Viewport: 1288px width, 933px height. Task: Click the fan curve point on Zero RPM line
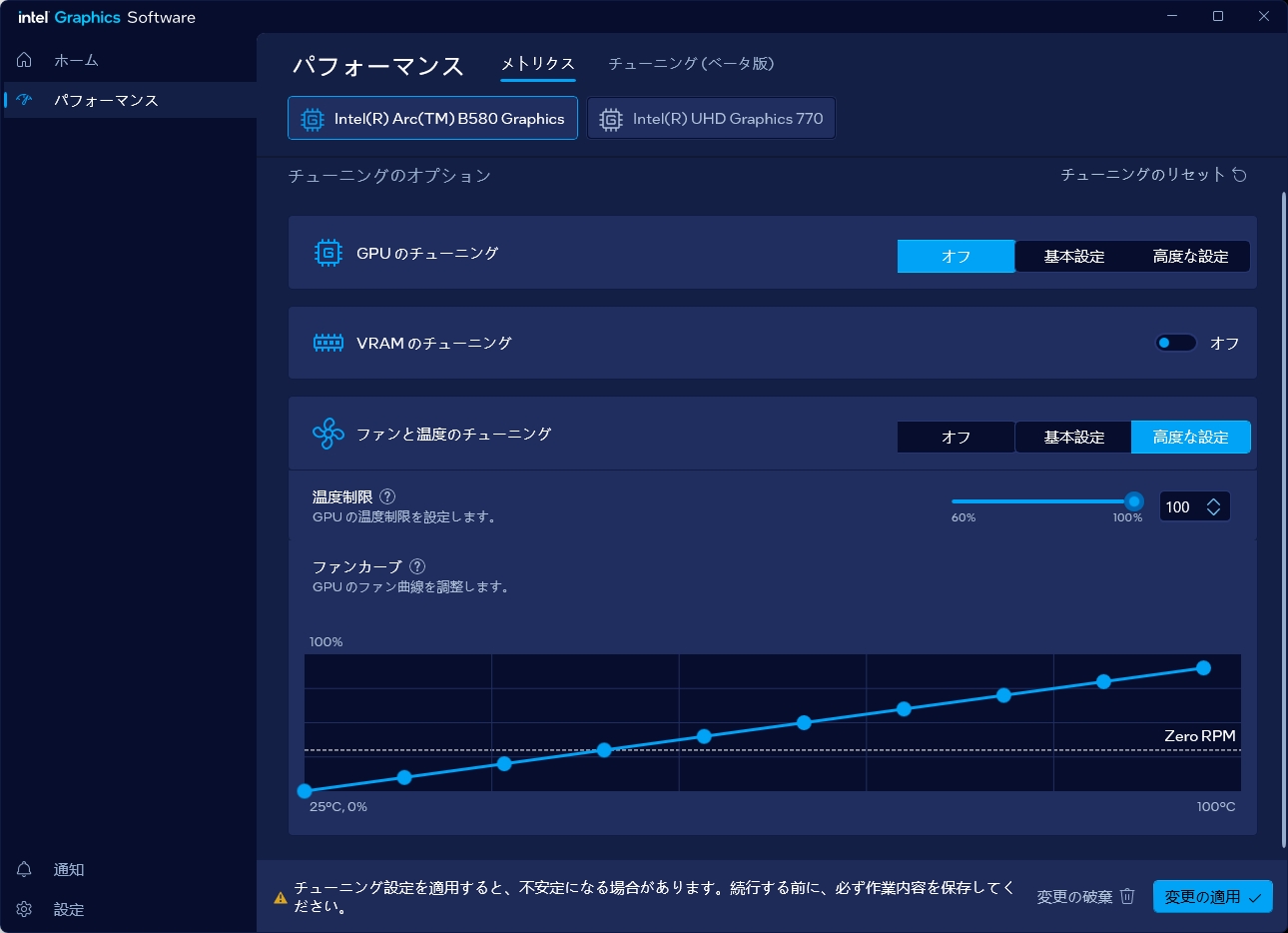[604, 750]
